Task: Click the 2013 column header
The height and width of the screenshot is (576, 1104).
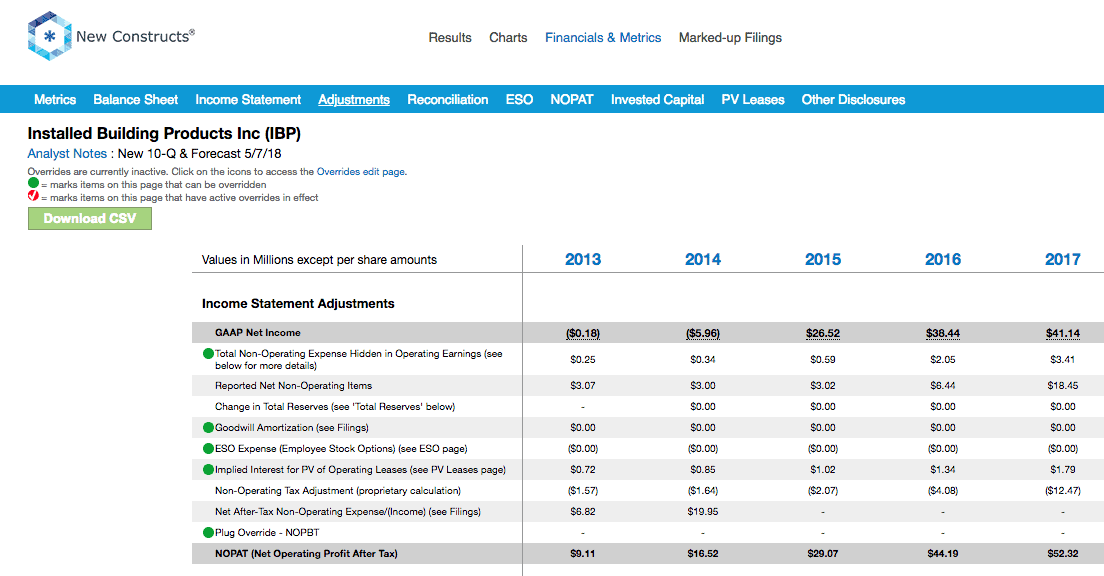Action: (x=583, y=259)
